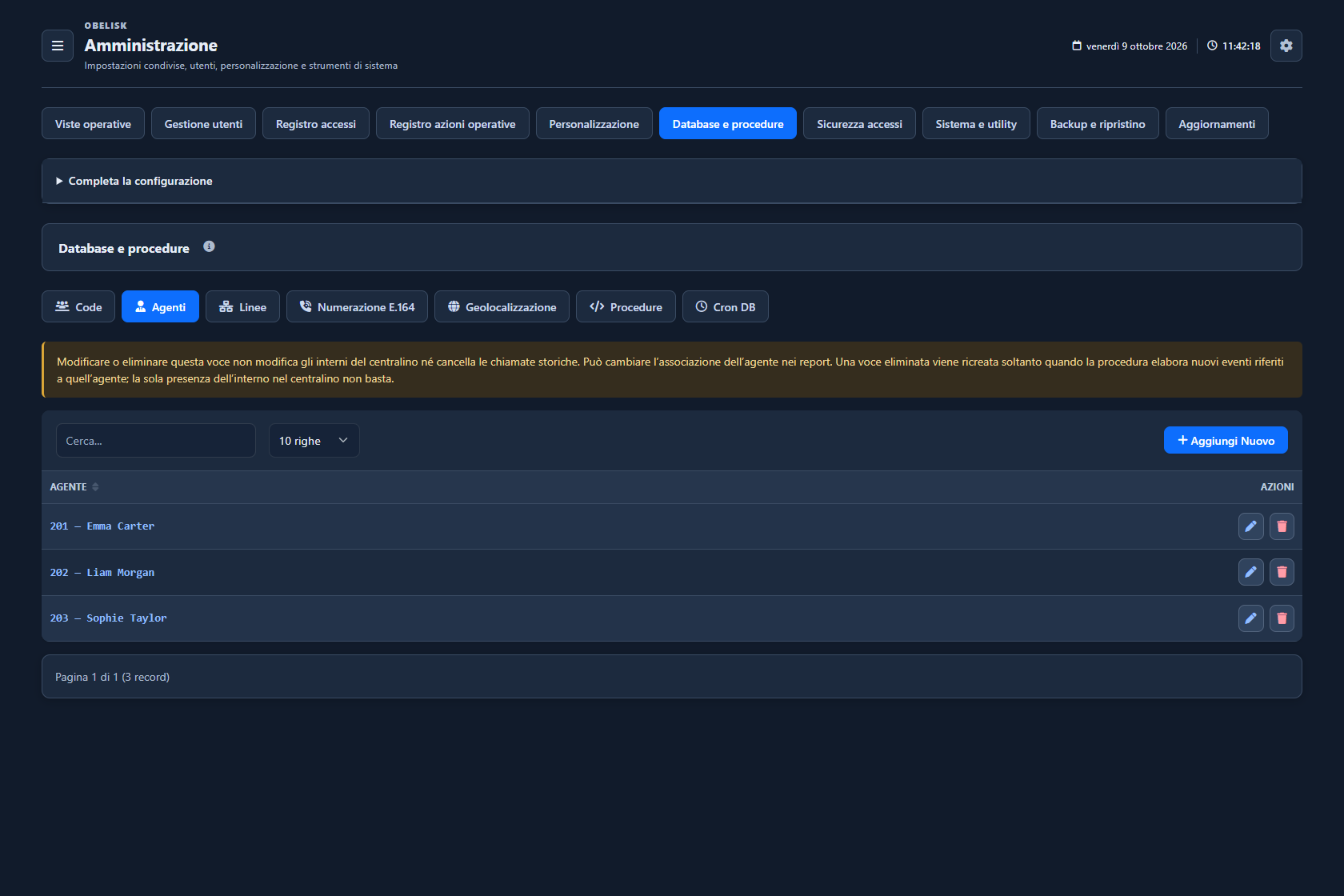The height and width of the screenshot is (896, 1344).
Task: Open the Linee sub-tab
Action: point(242,306)
